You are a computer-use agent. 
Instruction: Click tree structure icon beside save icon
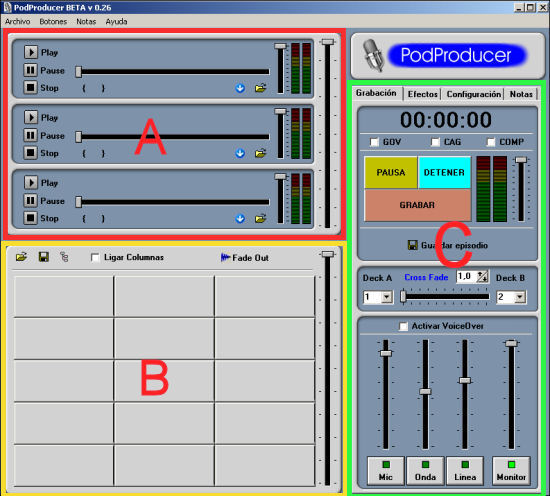(64, 257)
